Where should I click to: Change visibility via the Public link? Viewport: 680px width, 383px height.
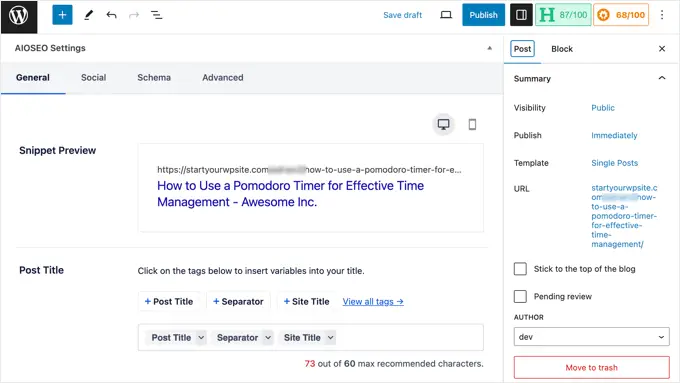click(603, 108)
